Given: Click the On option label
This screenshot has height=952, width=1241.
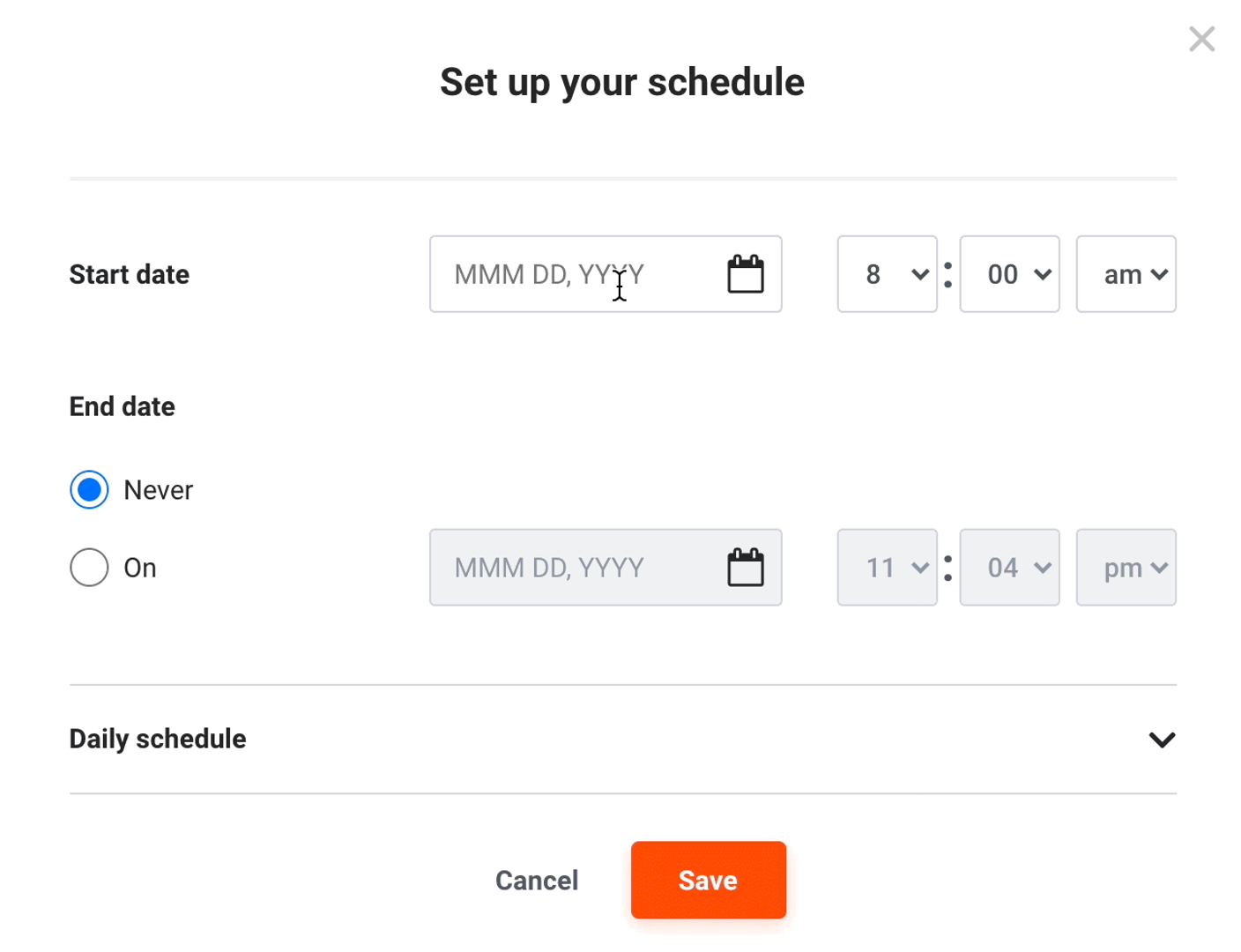Looking at the screenshot, I should [x=140, y=568].
